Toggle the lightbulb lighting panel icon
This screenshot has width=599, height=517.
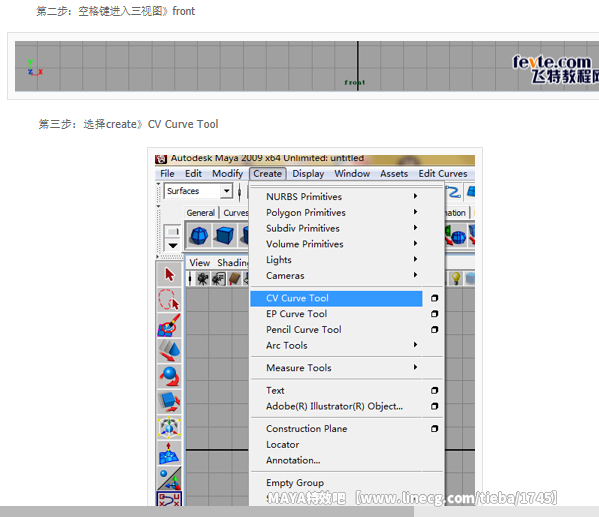[455, 278]
